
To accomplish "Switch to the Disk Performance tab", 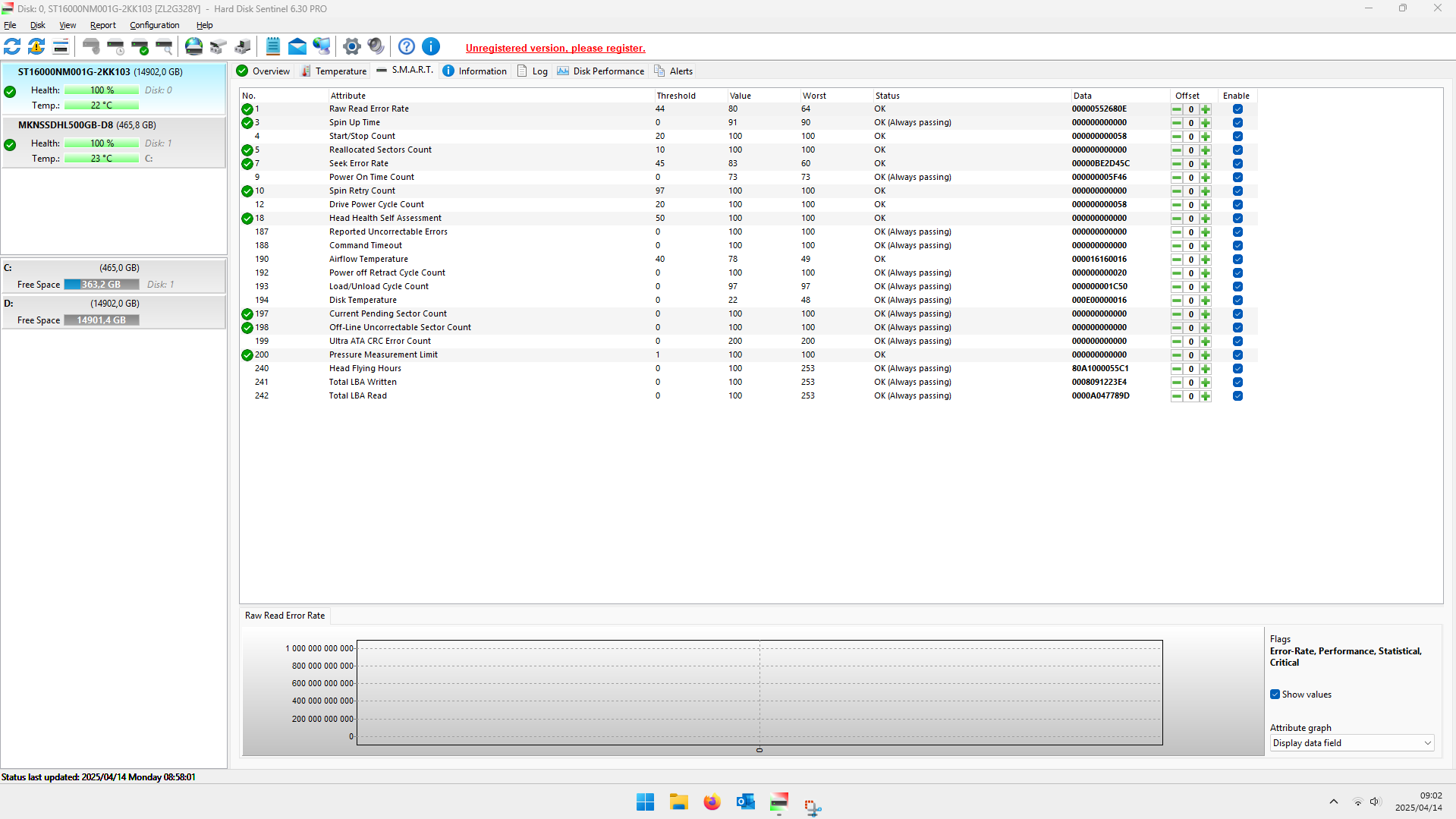I will pos(601,71).
